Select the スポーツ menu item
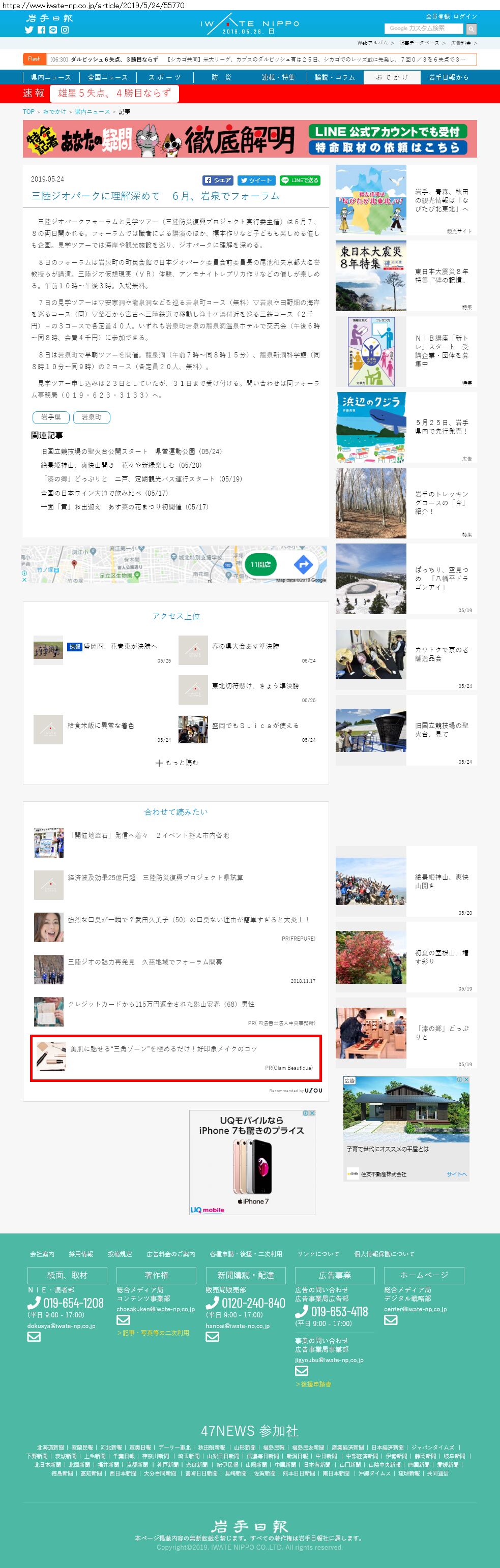The width and height of the screenshot is (500, 1568). pyautogui.click(x=164, y=77)
